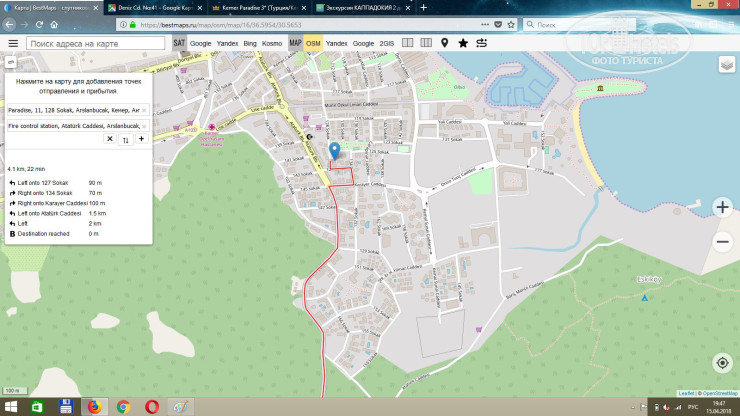The image size is (740, 416).
Task: Collapse the route panel arrow button
Action: tap(10, 62)
